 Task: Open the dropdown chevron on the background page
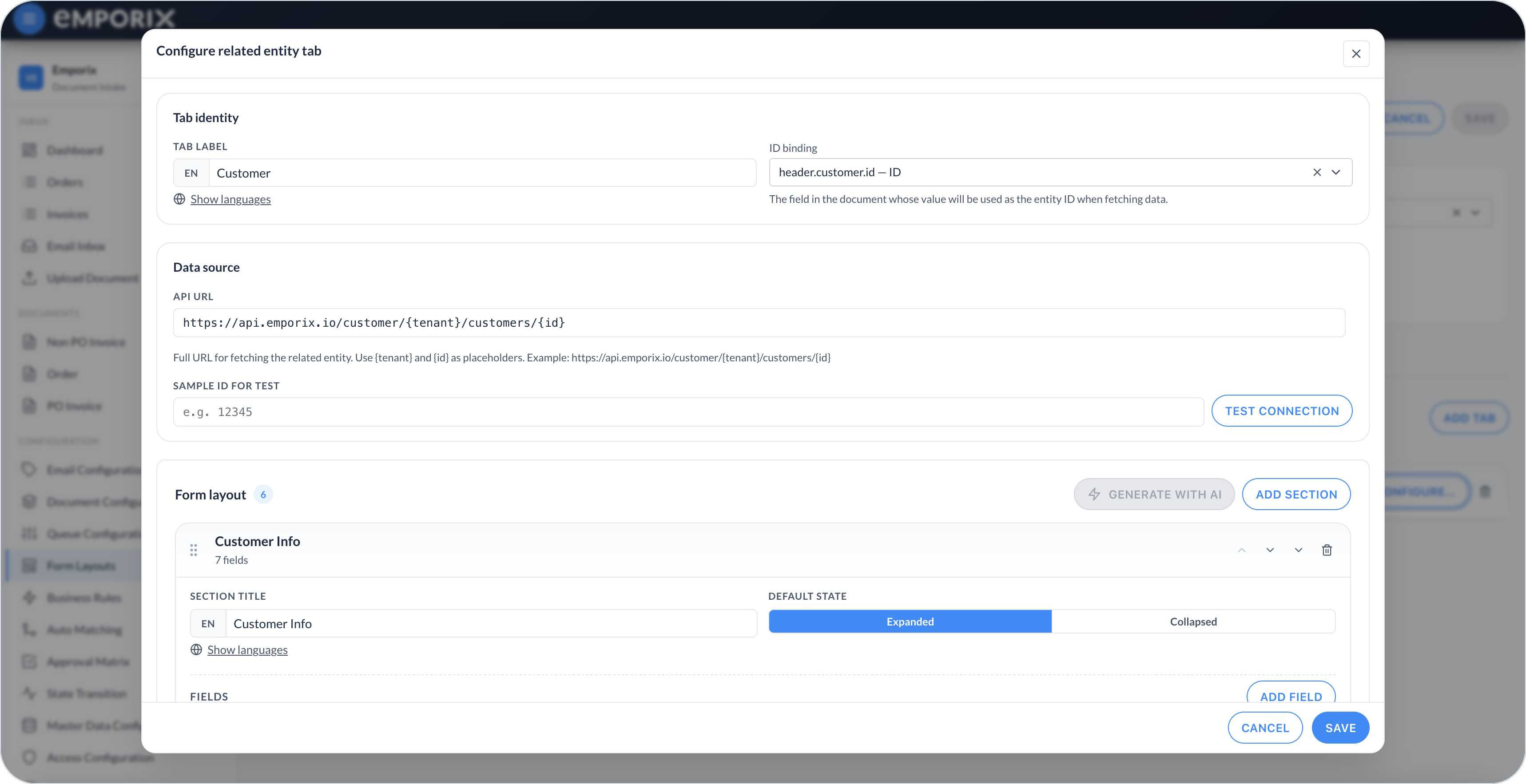pyautogui.click(x=1475, y=213)
